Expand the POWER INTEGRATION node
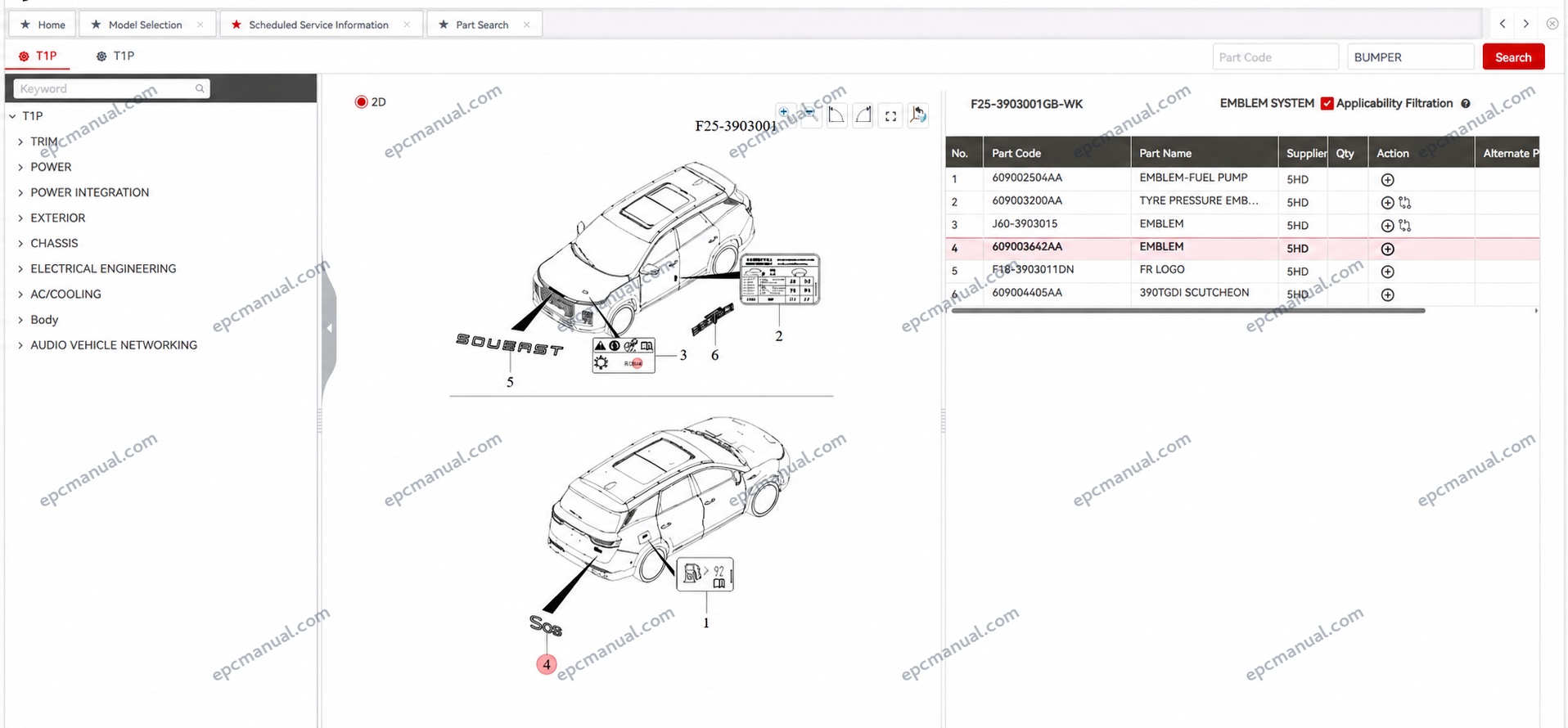The image size is (1568, 728). pos(20,192)
